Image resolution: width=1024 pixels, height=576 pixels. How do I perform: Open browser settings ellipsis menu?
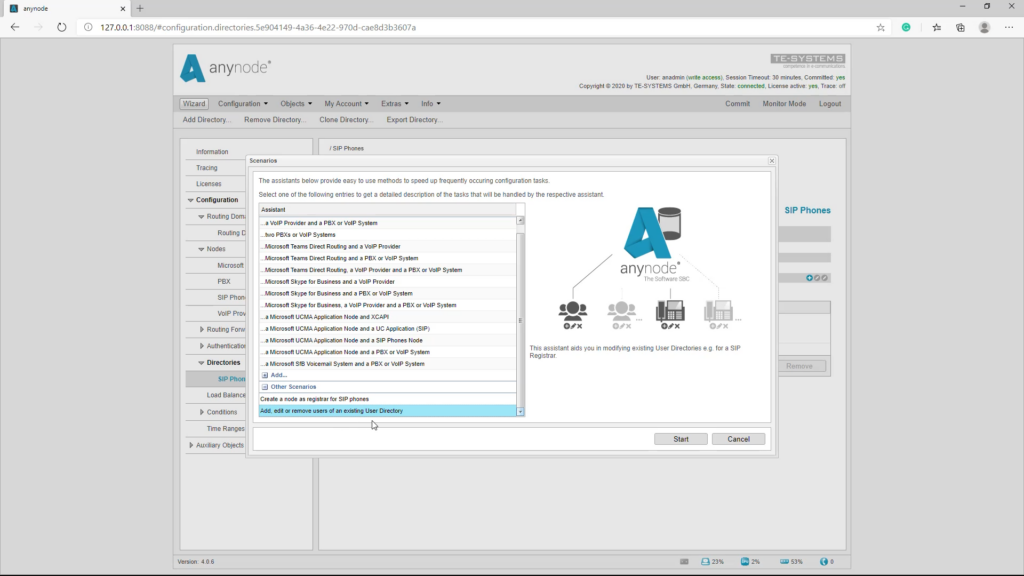pyautogui.click(x=1009, y=27)
